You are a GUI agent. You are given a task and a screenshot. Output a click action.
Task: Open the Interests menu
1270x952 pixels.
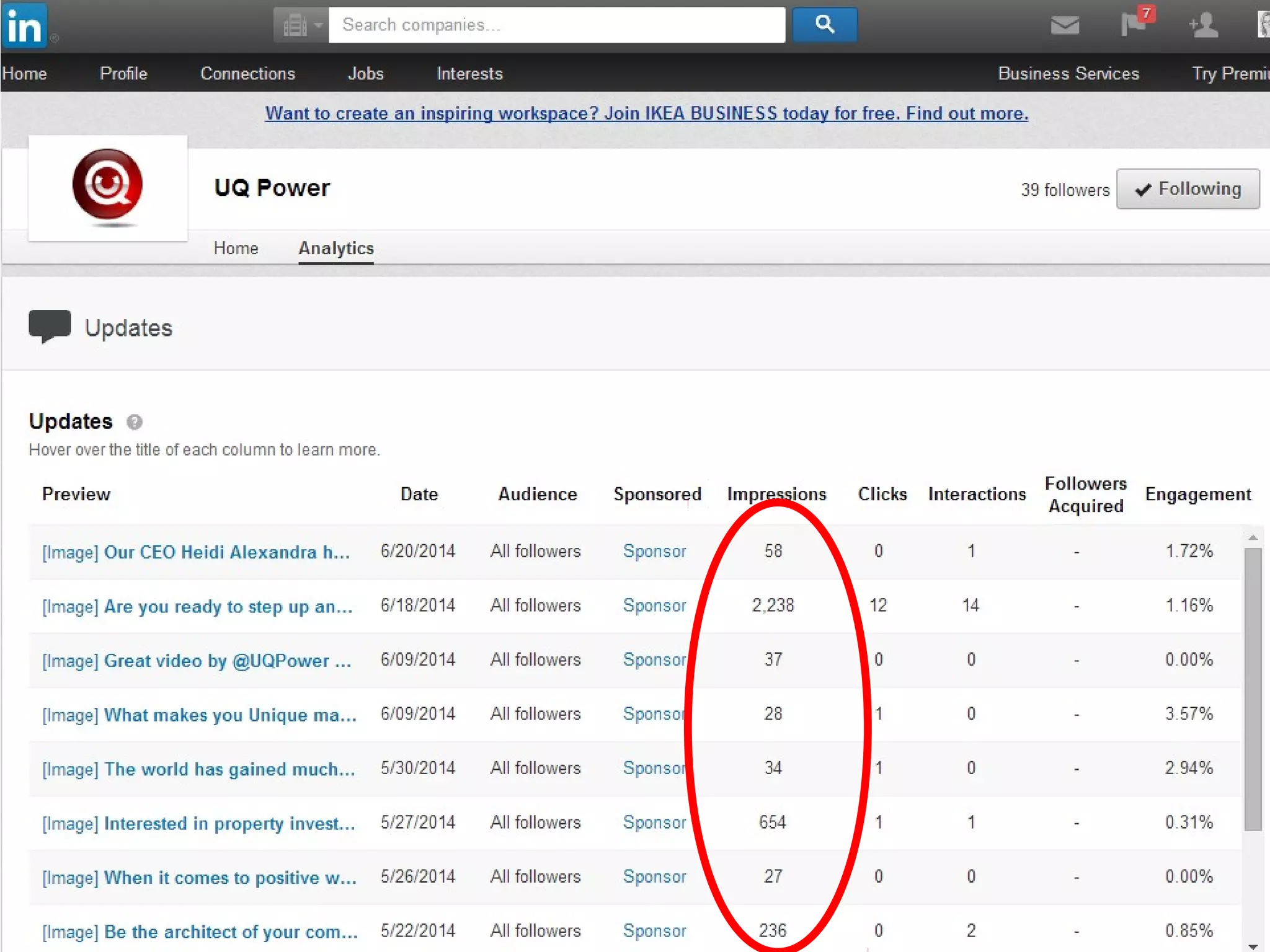click(469, 74)
